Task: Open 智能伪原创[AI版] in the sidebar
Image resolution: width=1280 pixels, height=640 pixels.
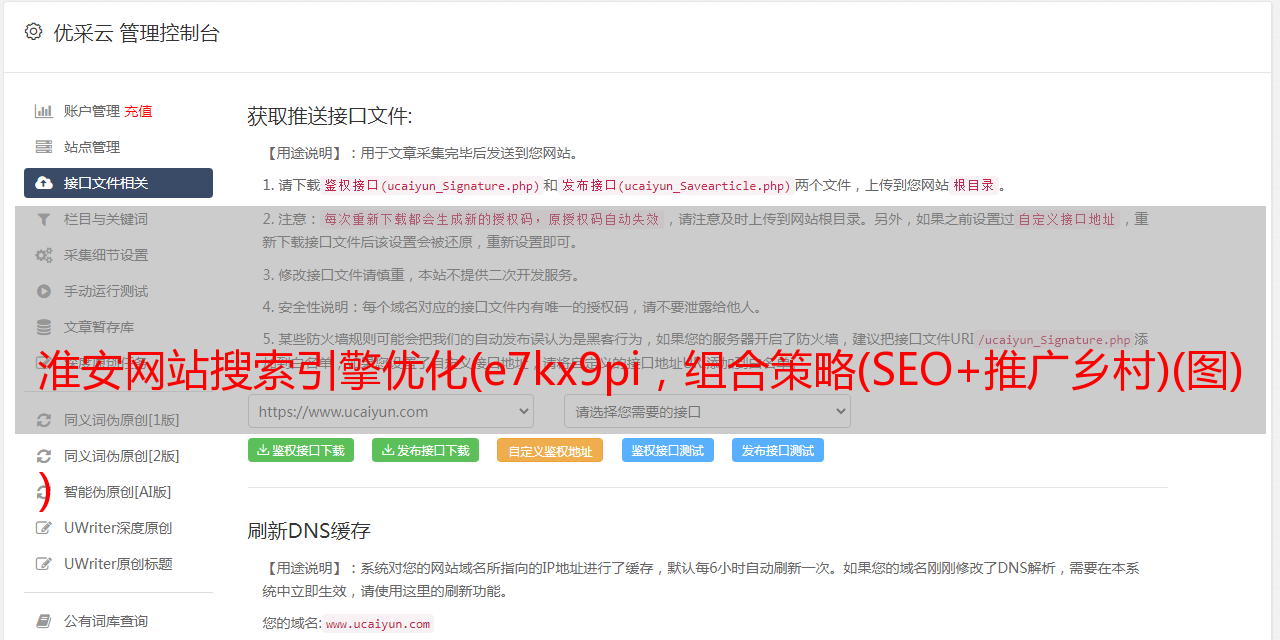Action: click(118, 492)
